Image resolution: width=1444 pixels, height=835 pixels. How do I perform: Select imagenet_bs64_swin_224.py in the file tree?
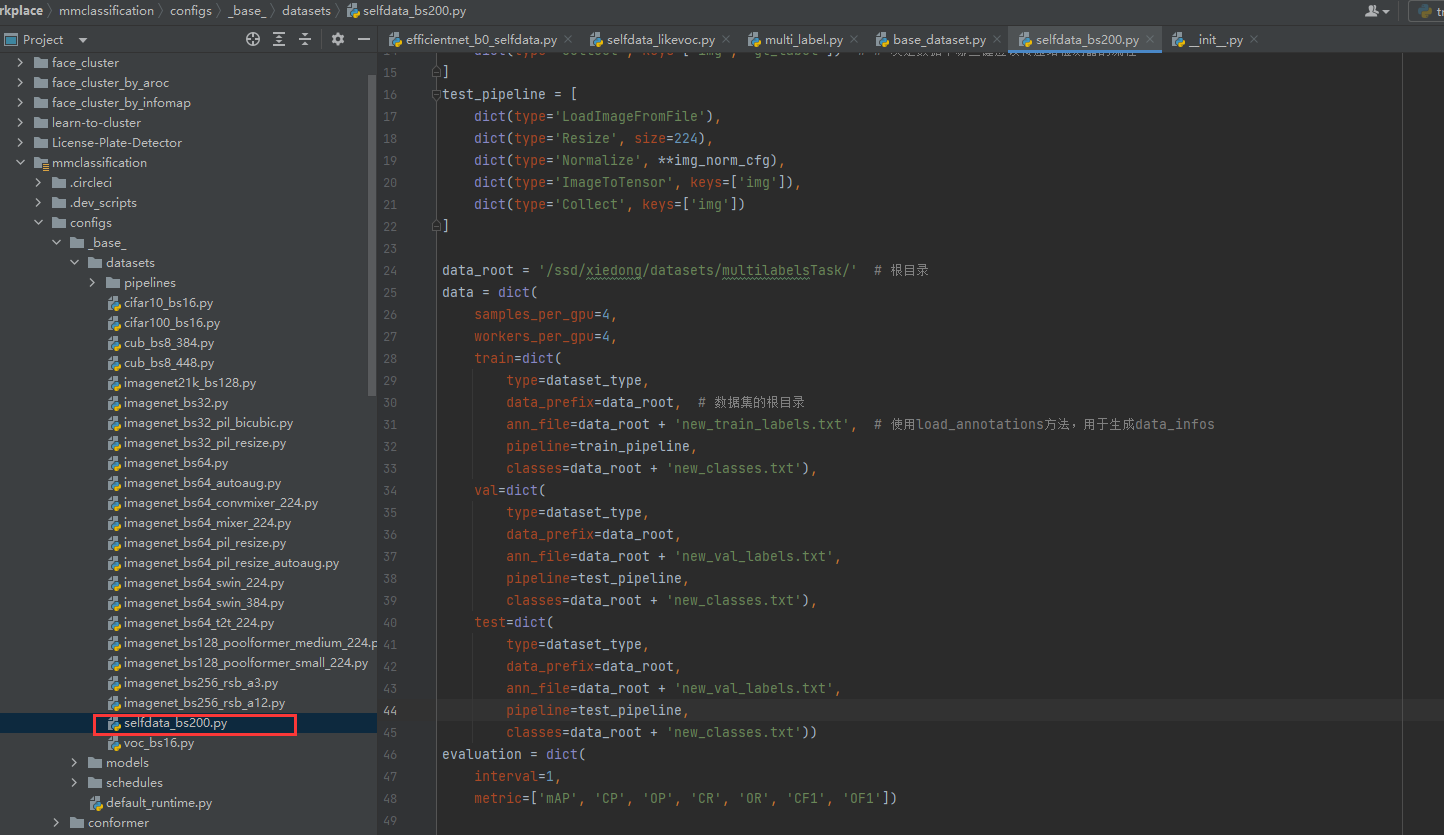[x=203, y=583]
